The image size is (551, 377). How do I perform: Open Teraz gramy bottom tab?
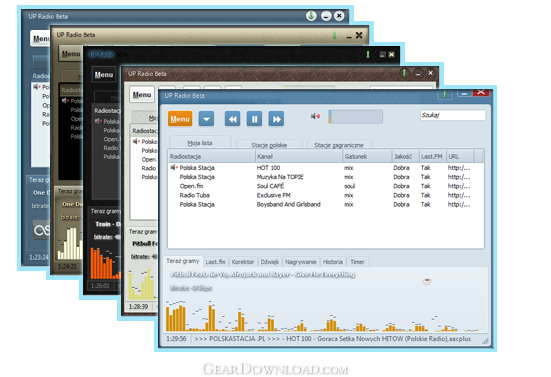pos(183,261)
